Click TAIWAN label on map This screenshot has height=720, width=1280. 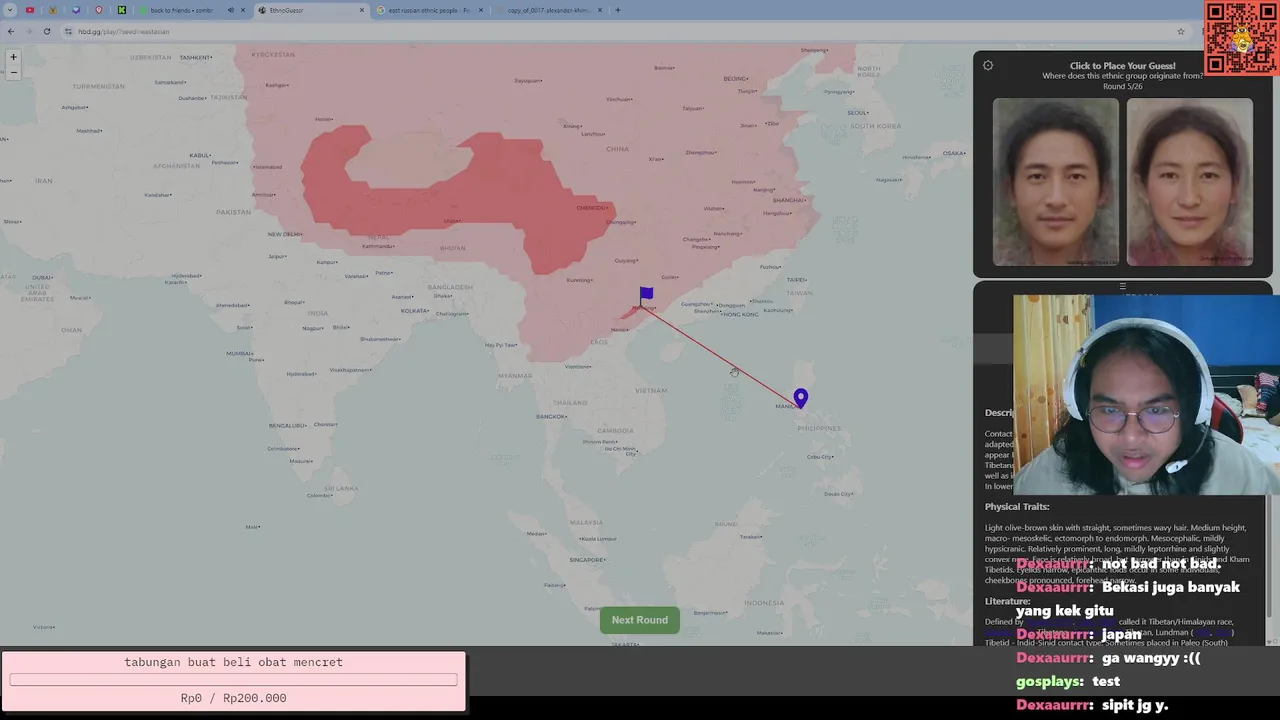[800, 293]
